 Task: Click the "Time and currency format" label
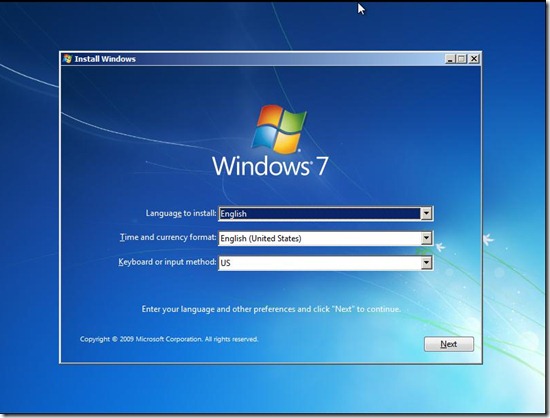pos(168,237)
